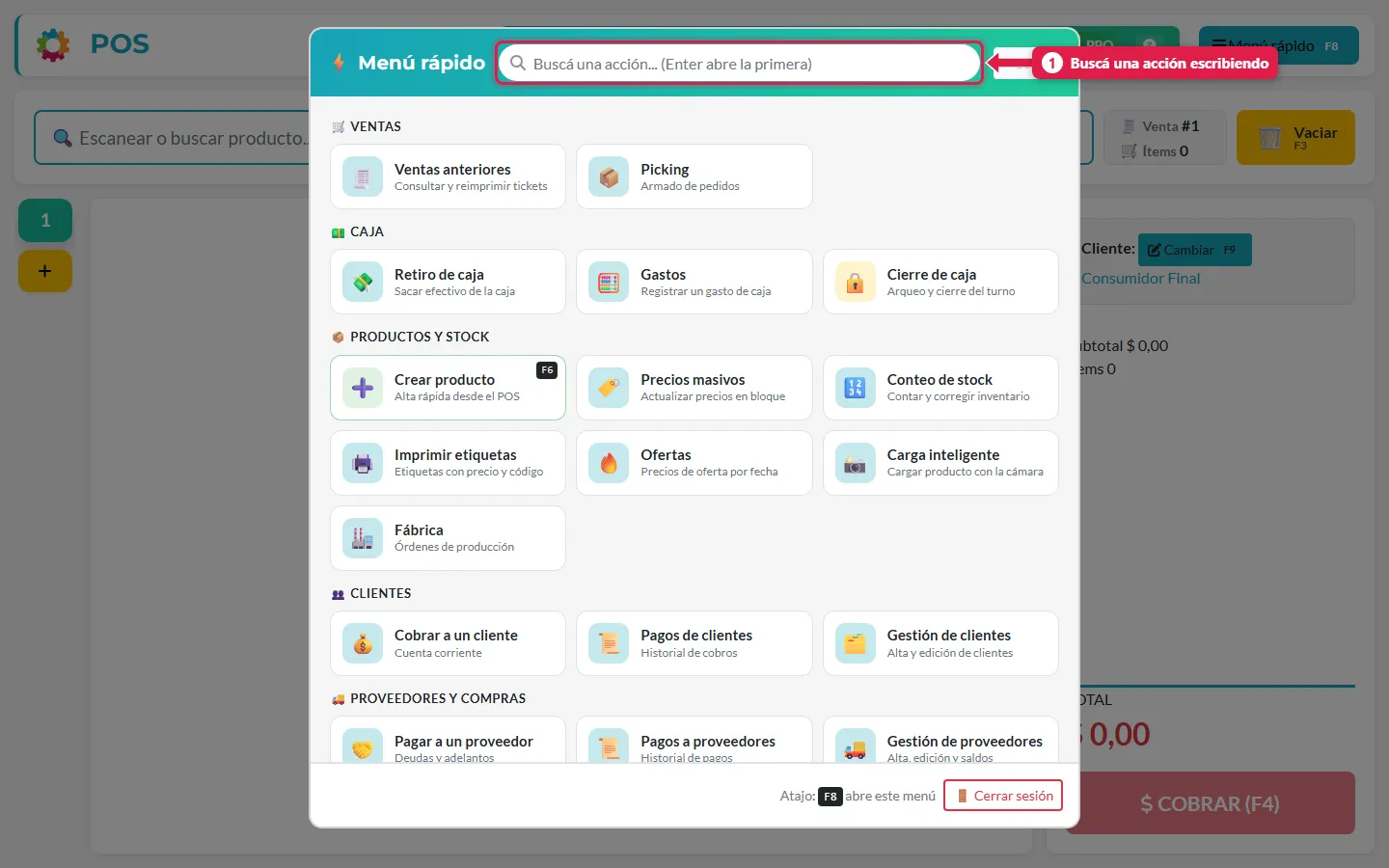Screen dimensions: 1389x868
Task: Select the Precios masivos tag icon
Action: click(x=609, y=388)
